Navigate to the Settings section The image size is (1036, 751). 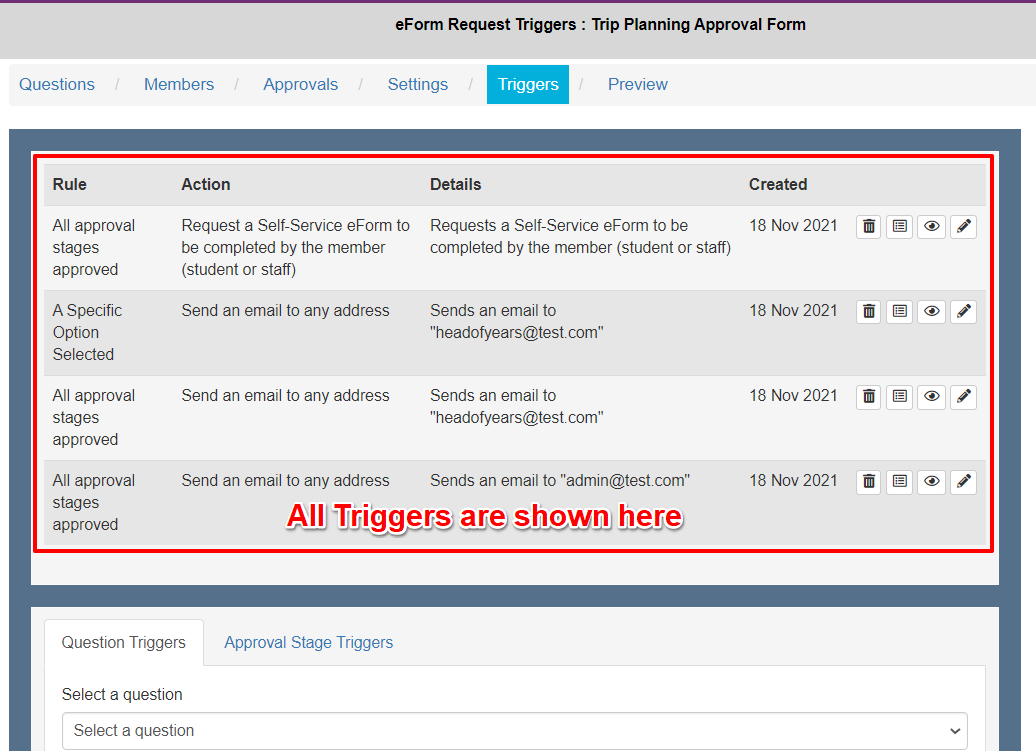[x=417, y=85]
